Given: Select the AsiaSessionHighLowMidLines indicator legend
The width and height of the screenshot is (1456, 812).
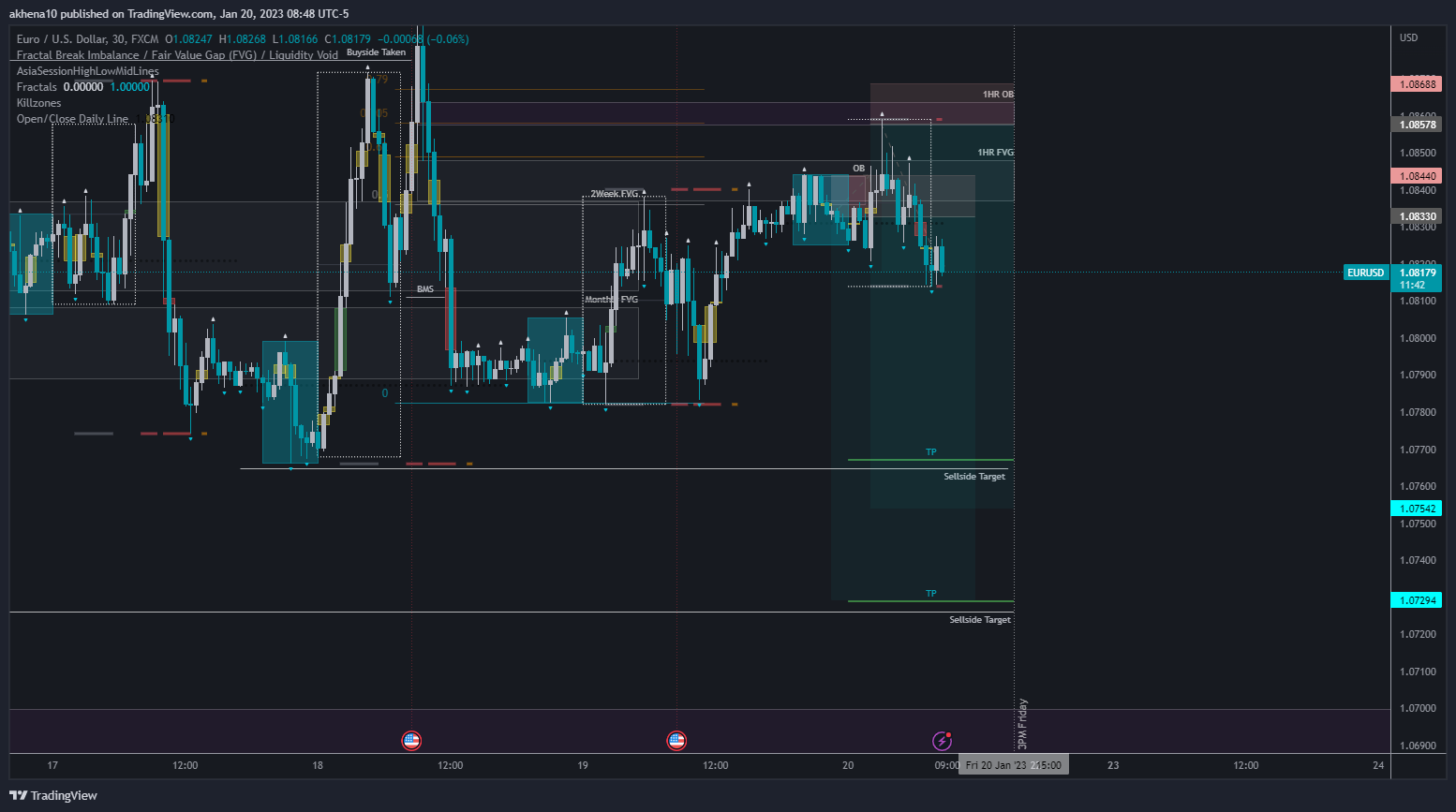Looking at the screenshot, I should click(x=88, y=71).
